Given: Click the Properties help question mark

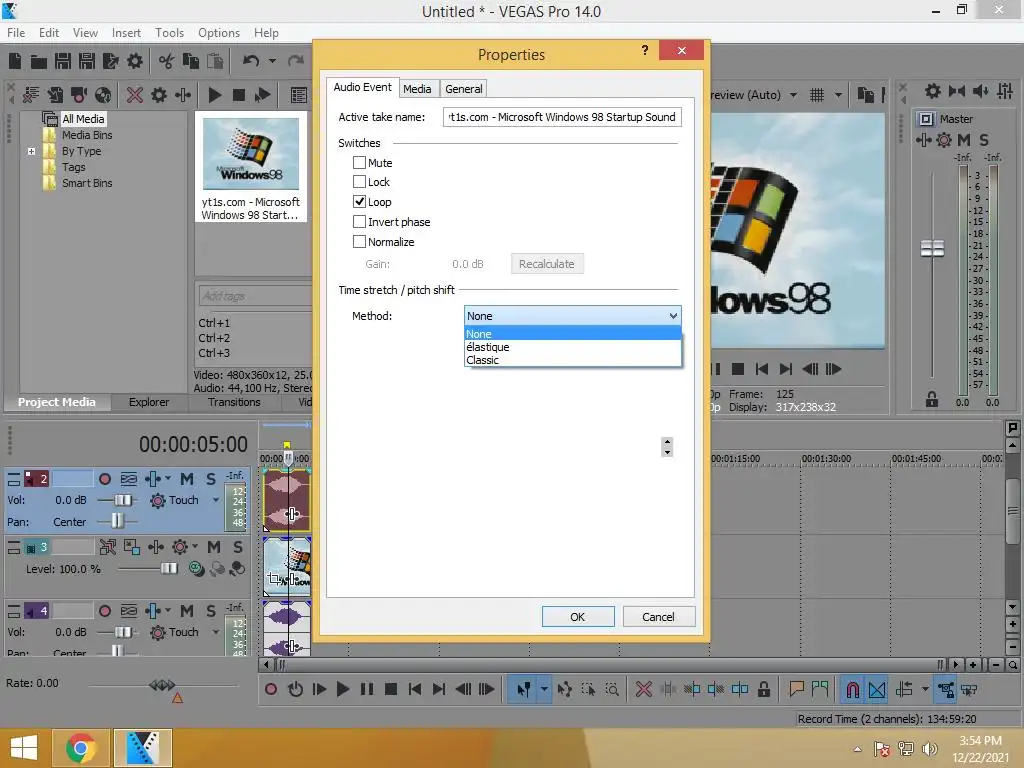Looking at the screenshot, I should [x=645, y=50].
